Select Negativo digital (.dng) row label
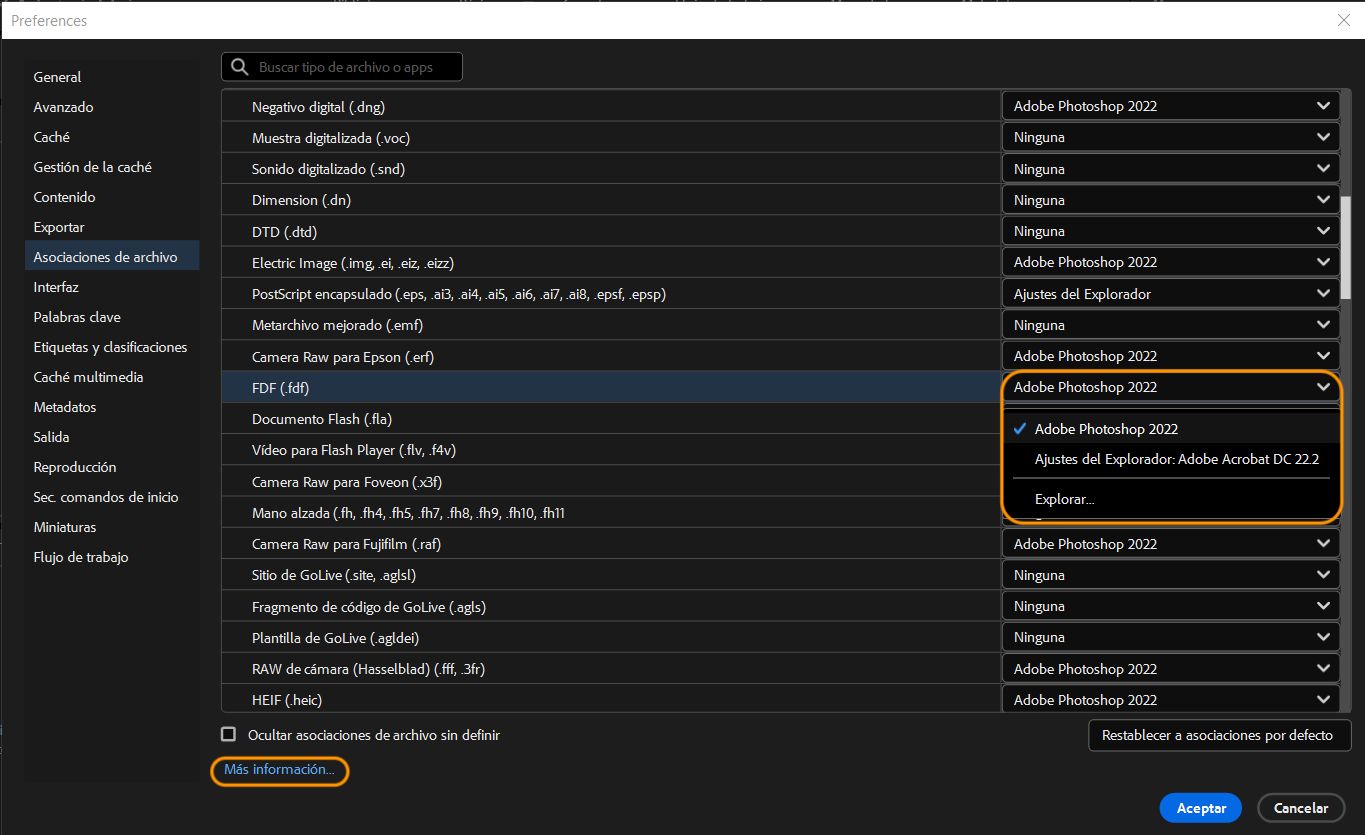 tap(319, 106)
